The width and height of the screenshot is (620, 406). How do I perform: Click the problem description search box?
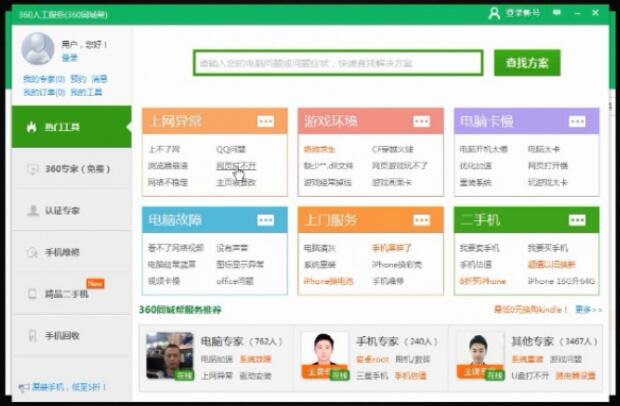click(338, 63)
